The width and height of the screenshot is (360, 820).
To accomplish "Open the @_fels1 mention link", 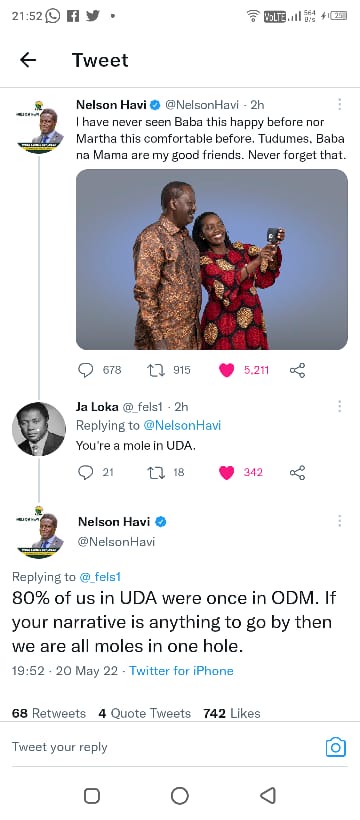I will pyautogui.click(x=100, y=577).
